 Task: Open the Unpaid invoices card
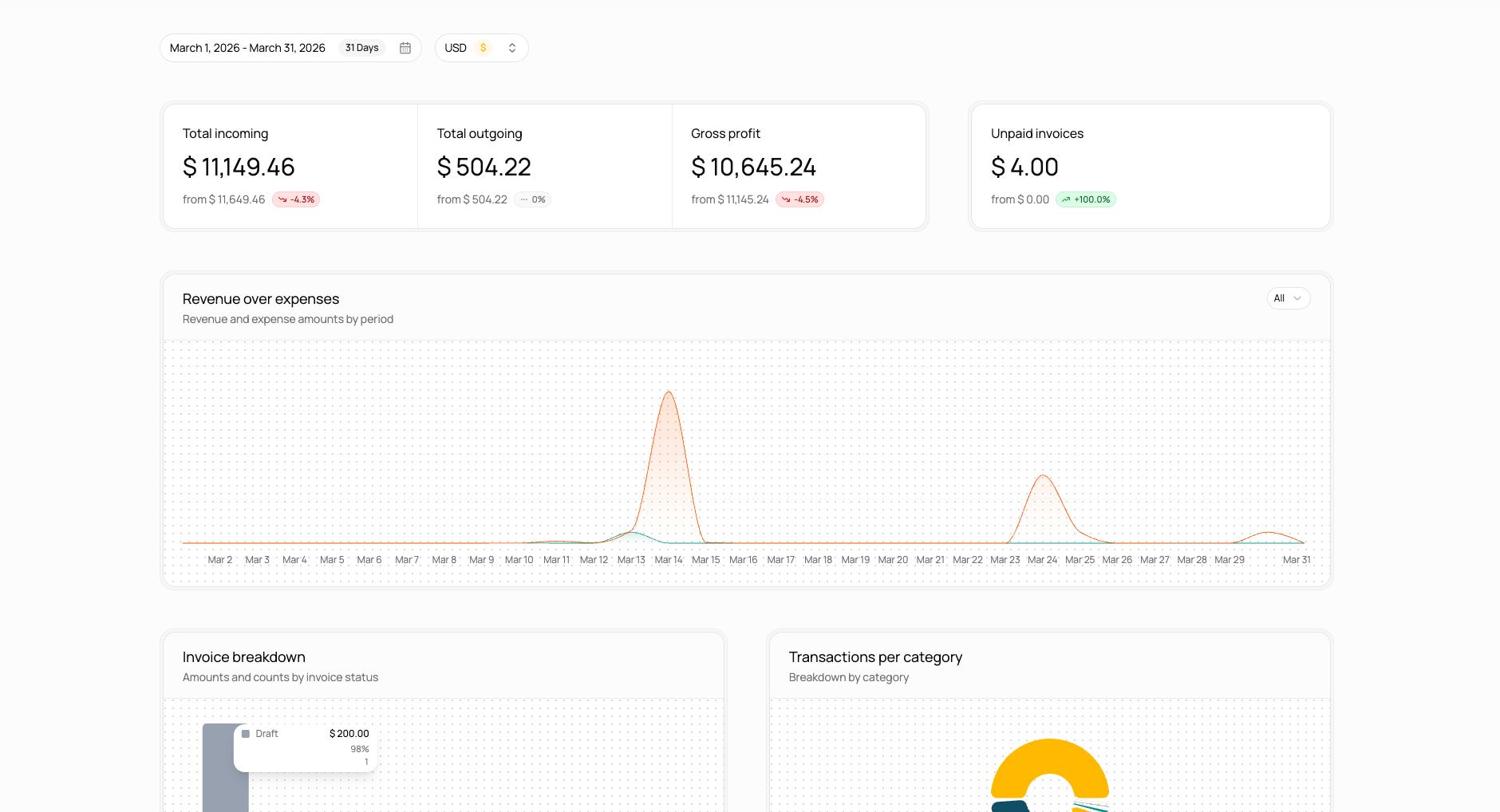pos(1150,167)
